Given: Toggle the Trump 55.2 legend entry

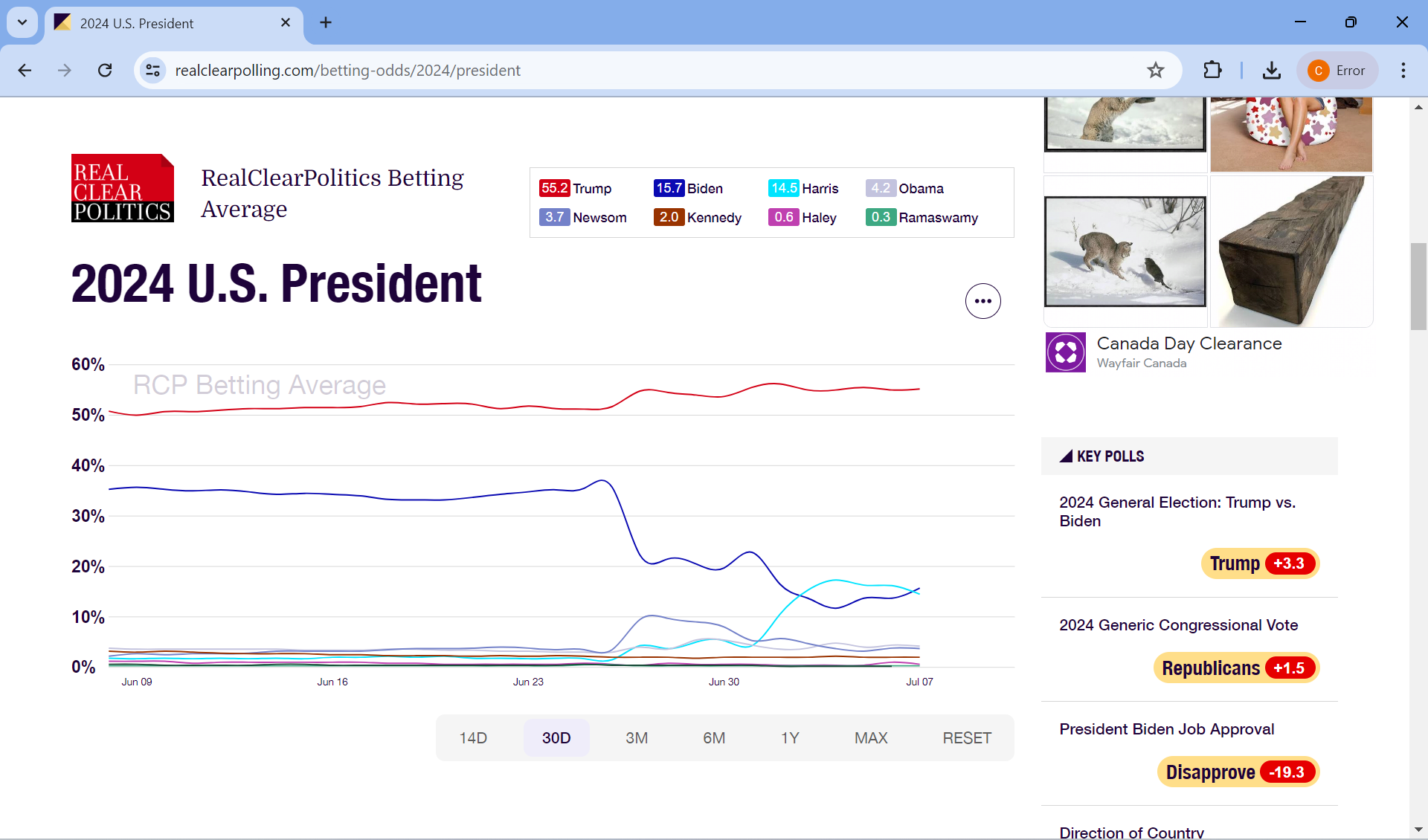Looking at the screenshot, I should coord(575,188).
